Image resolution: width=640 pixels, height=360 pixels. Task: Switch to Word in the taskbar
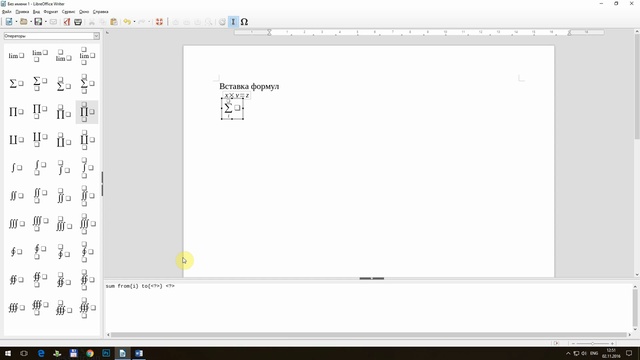[x=139, y=353]
